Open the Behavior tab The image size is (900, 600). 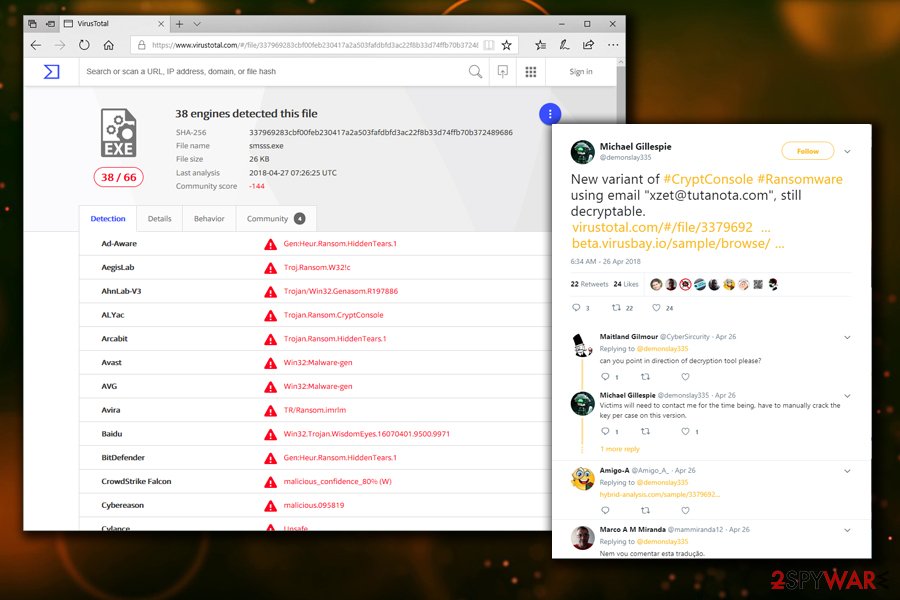209,219
